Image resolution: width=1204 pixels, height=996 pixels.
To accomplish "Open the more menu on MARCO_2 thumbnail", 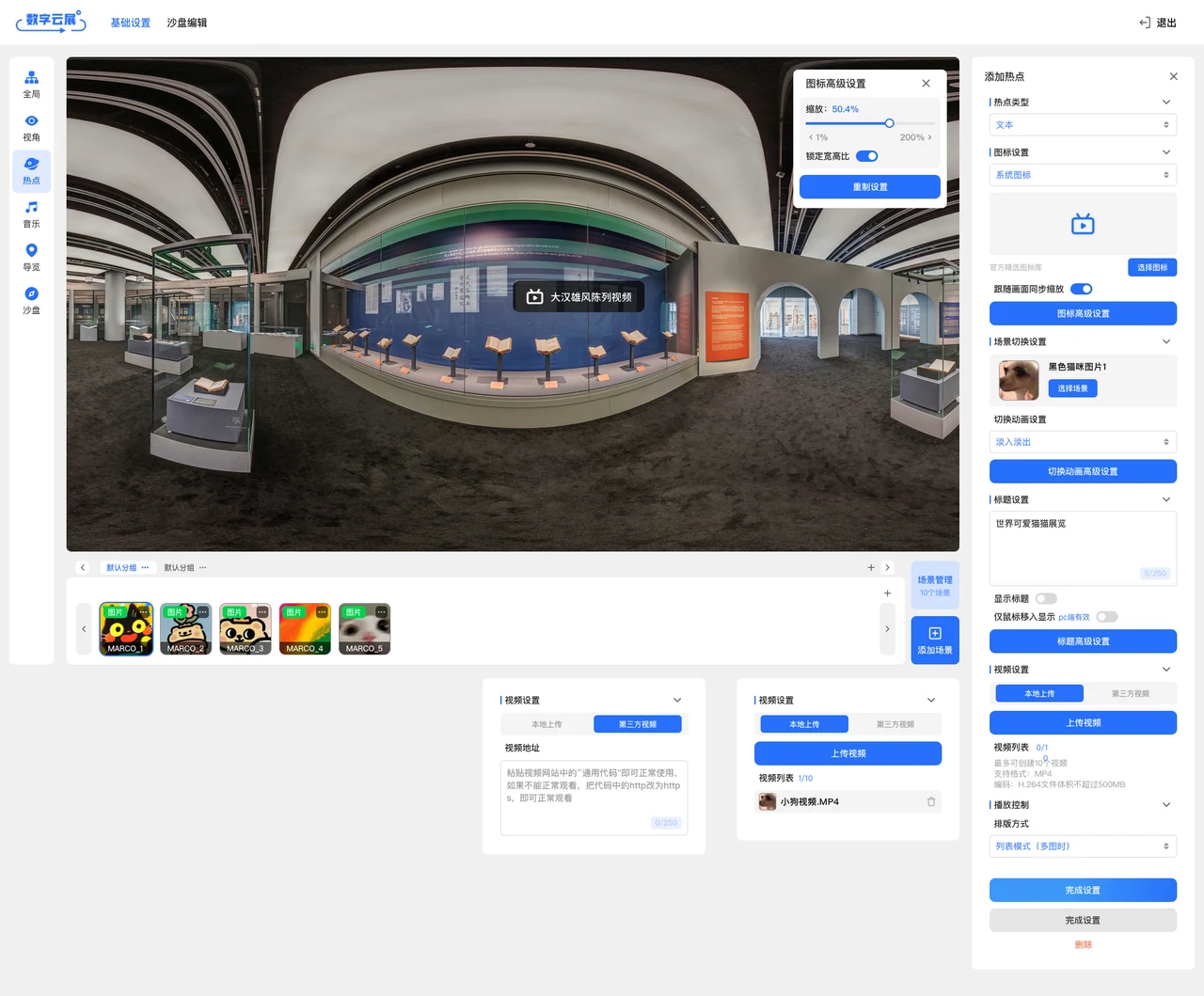I will pyautogui.click(x=203, y=612).
